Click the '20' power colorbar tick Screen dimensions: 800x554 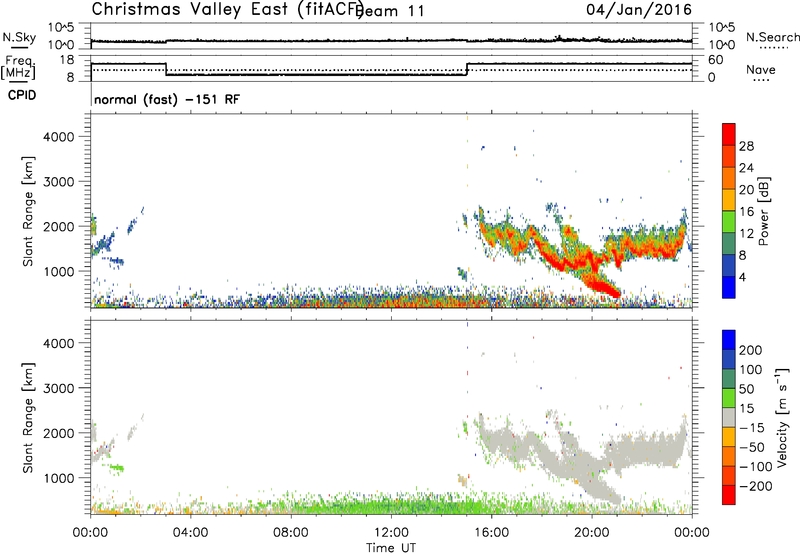pyautogui.click(x=746, y=190)
